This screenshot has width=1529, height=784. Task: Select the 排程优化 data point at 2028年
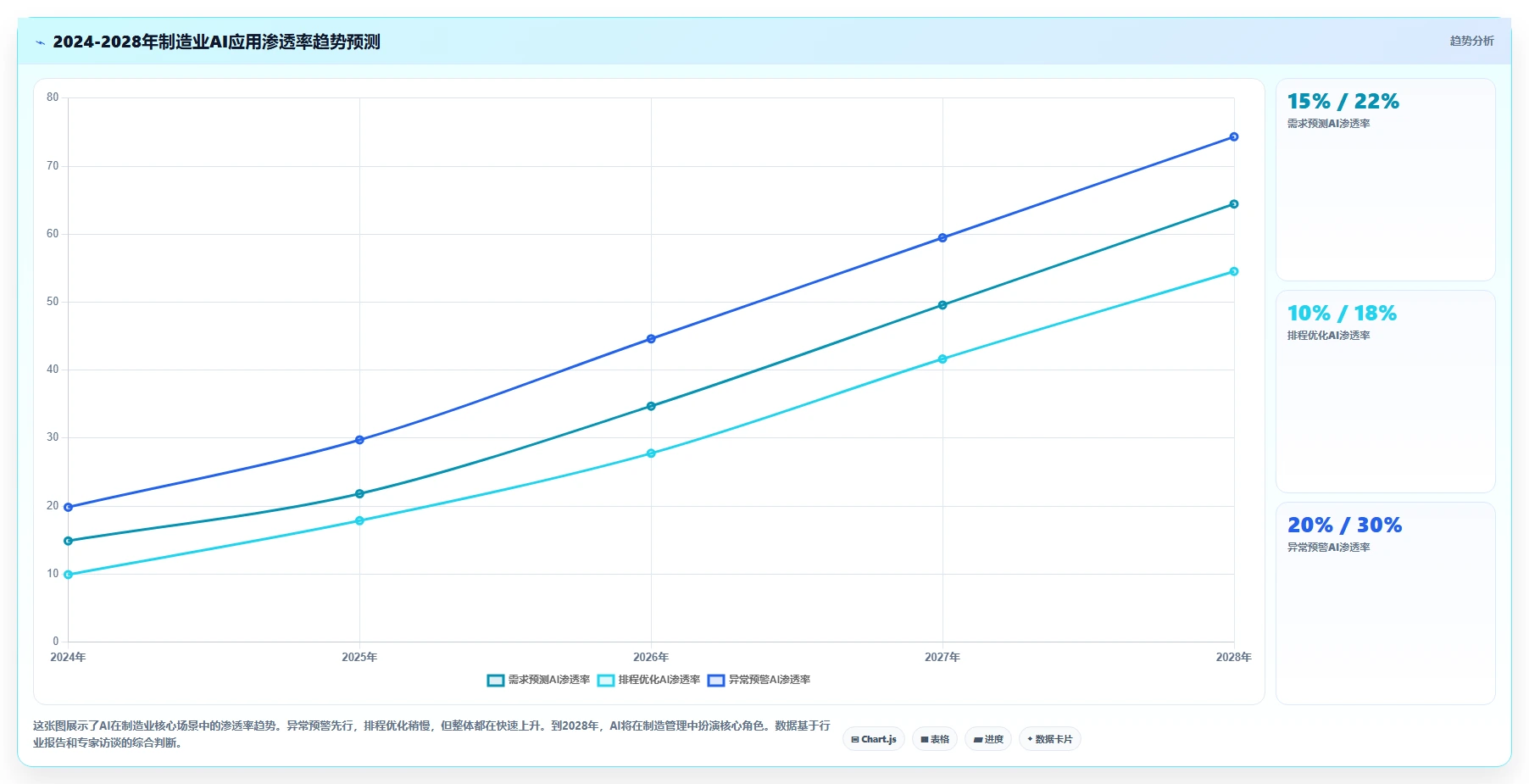coord(1234,271)
